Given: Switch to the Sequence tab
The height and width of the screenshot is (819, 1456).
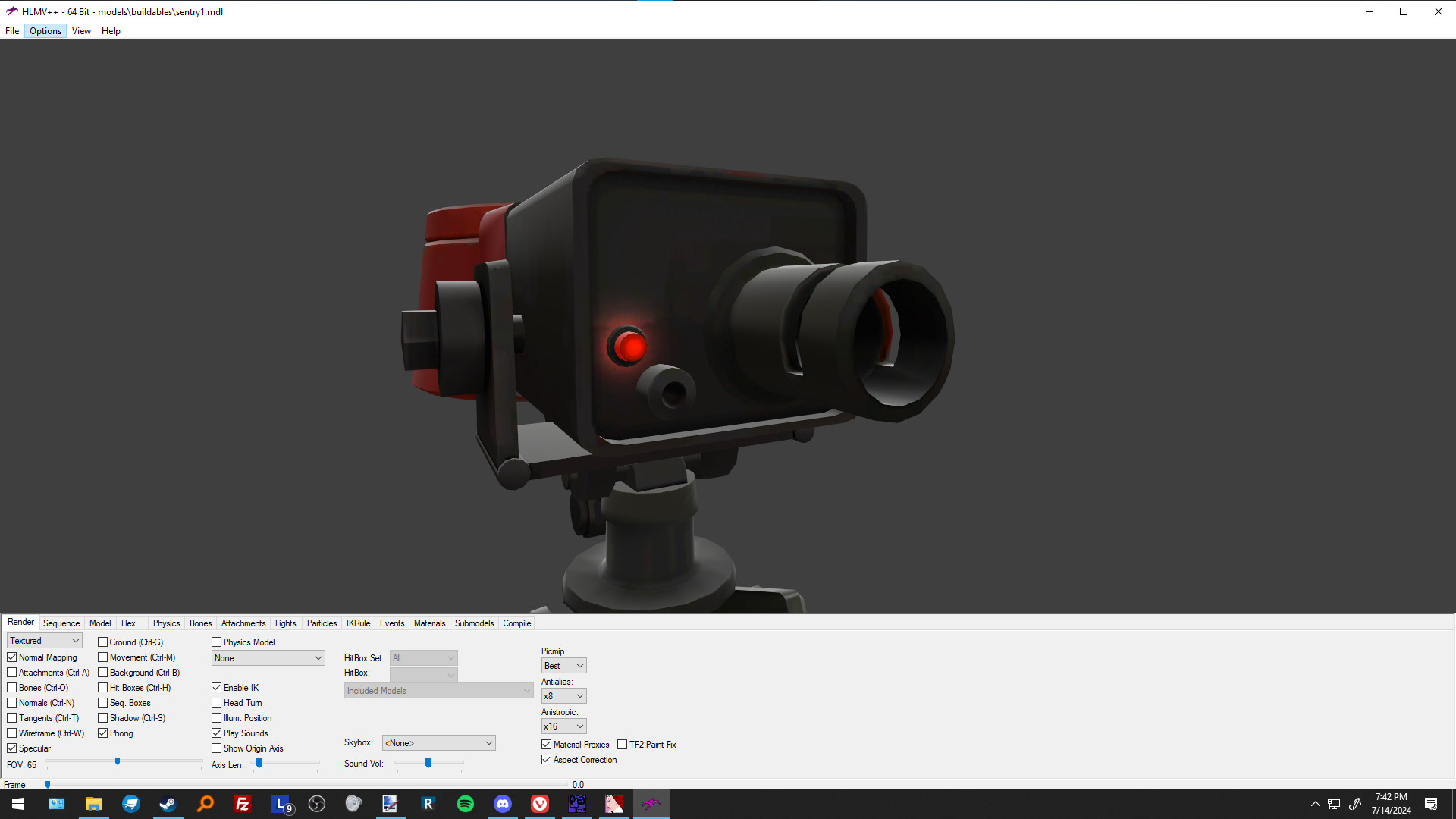Looking at the screenshot, I should [61, 623].
